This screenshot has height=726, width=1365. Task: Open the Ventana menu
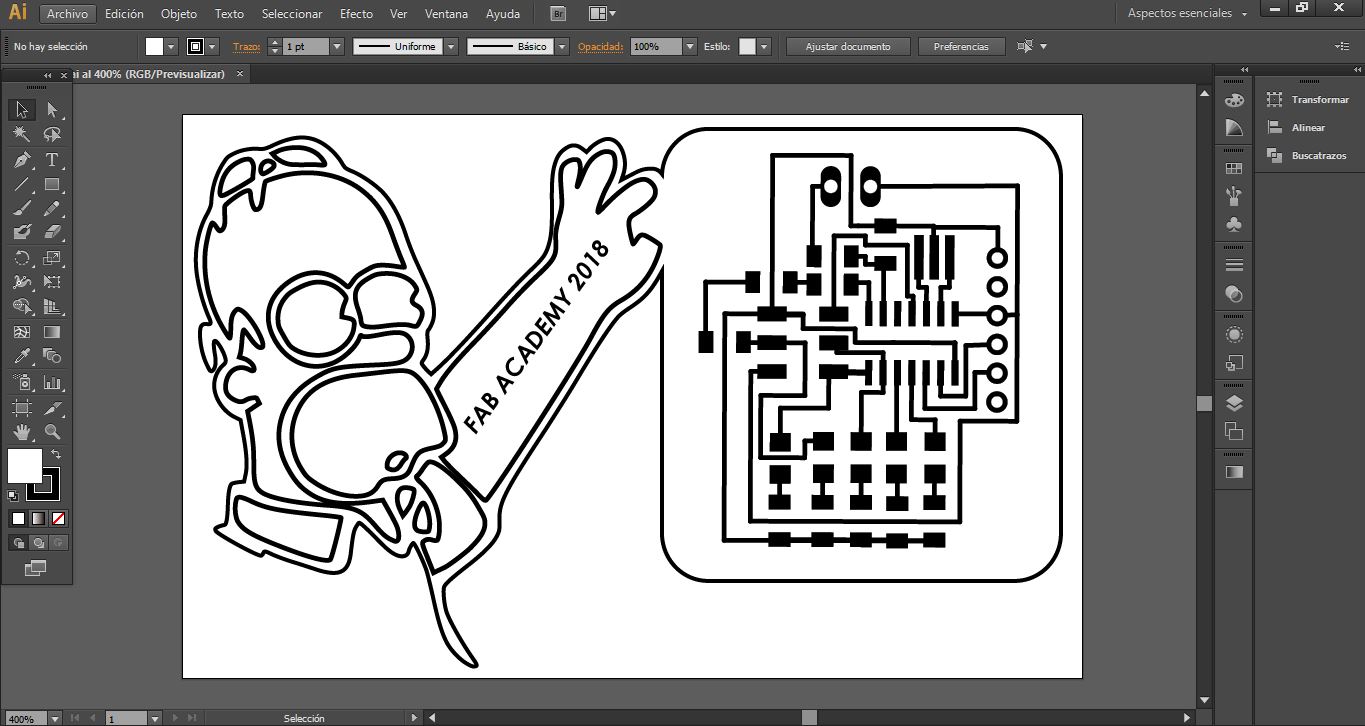pos(446,14)
